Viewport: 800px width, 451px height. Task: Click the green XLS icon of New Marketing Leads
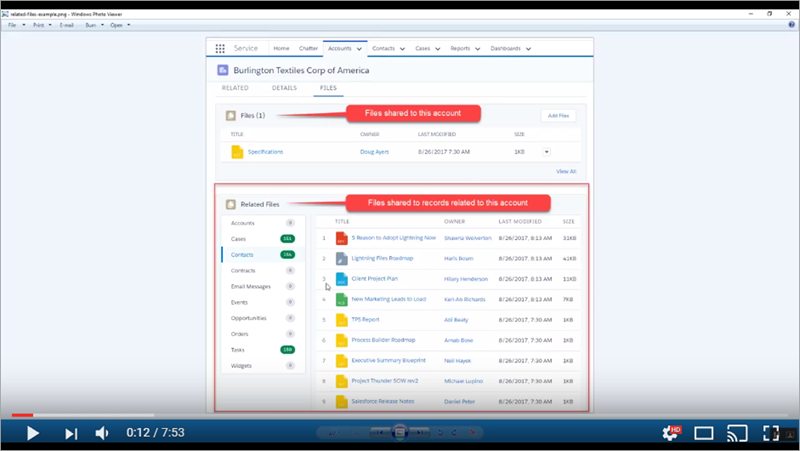click(341, 299)
